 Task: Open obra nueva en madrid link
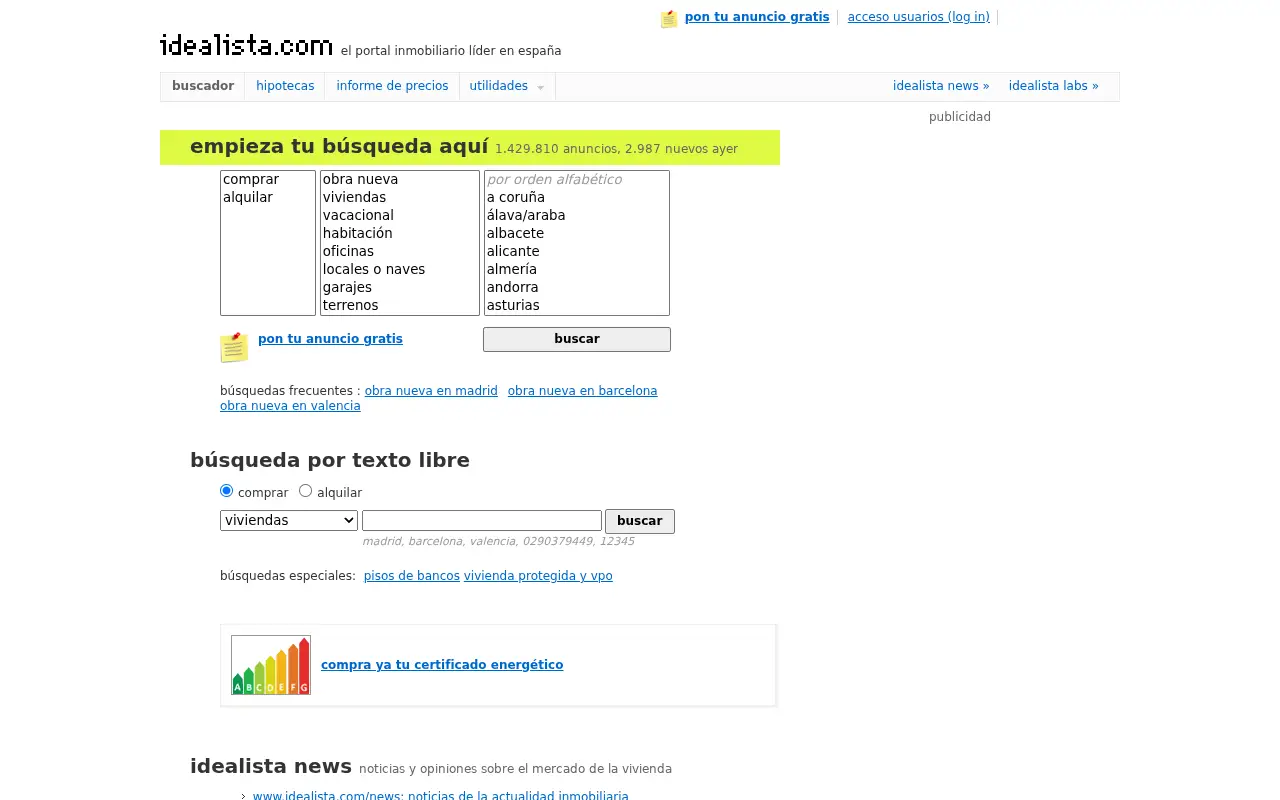[431, 391]
